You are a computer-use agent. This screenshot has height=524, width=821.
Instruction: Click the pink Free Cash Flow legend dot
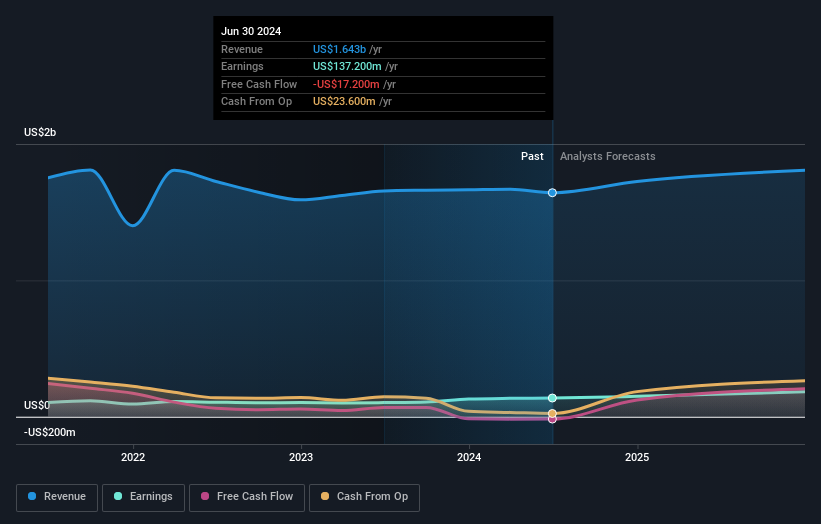(x=205, y=496)
